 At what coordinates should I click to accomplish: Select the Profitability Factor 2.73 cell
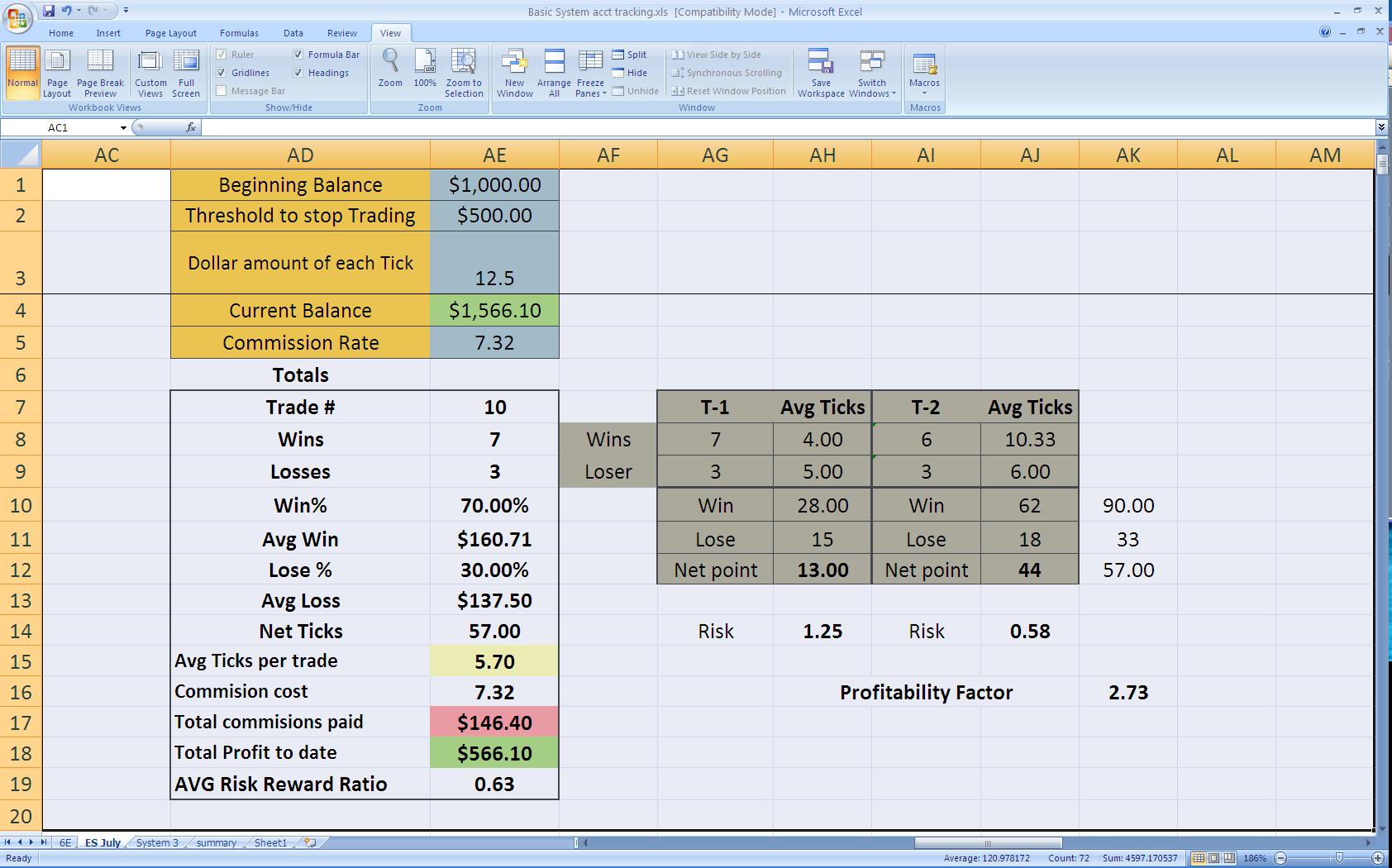click(x=1128, y=692)
